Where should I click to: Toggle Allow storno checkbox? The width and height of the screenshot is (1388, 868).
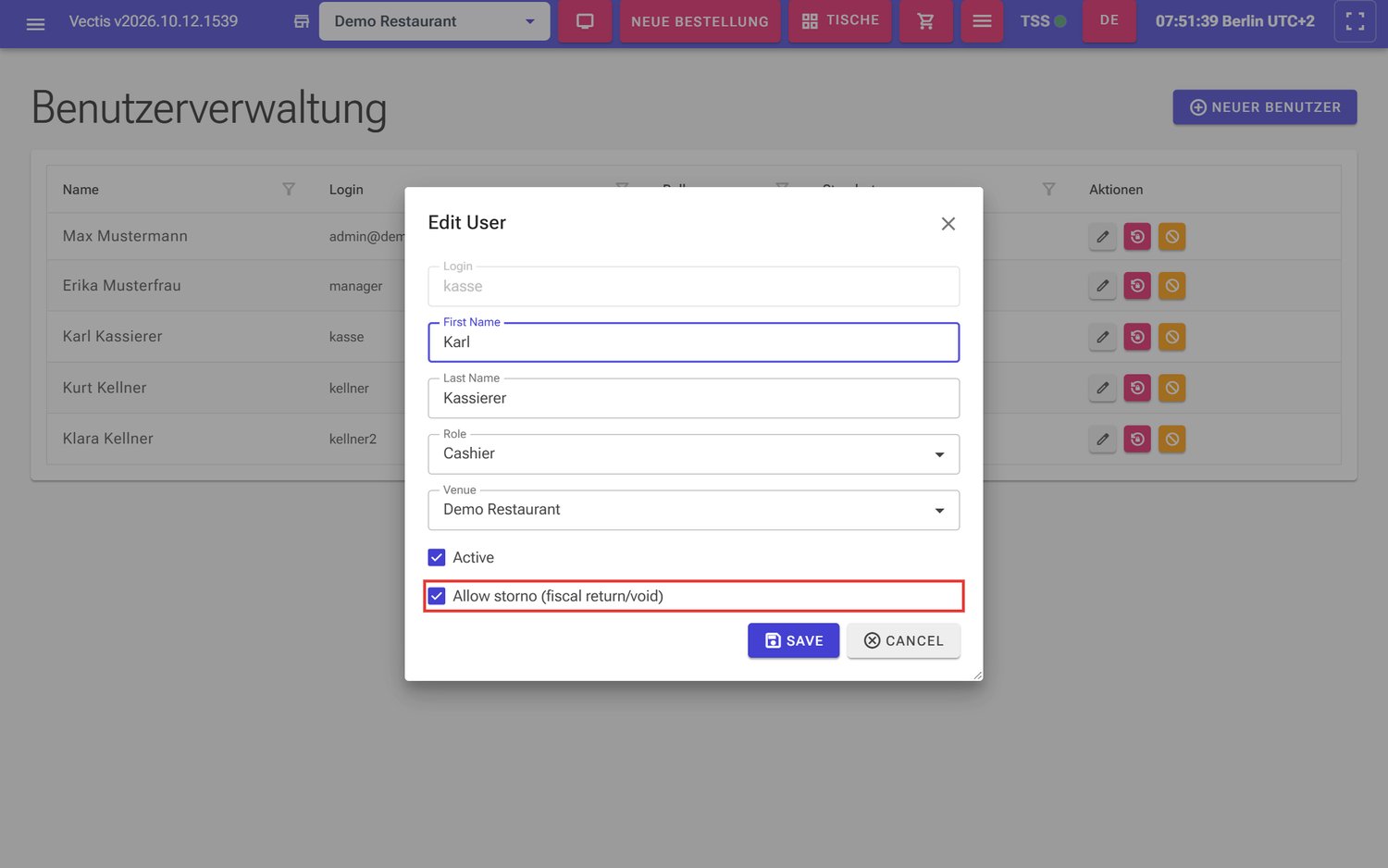click(x=437, y=596)
